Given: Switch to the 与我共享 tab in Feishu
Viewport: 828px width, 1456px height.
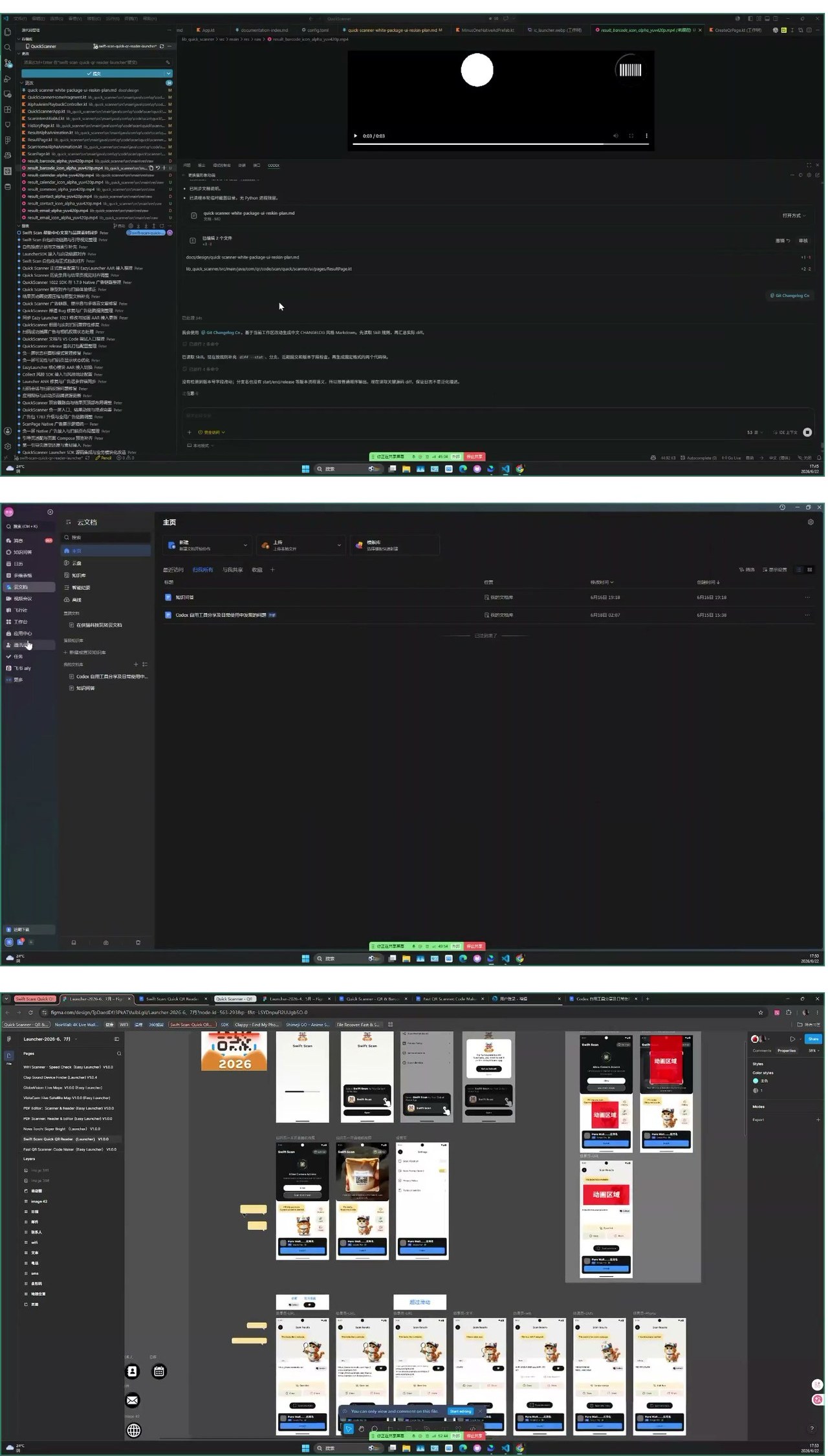Looking at the screenshot, I should click(233, 570).
